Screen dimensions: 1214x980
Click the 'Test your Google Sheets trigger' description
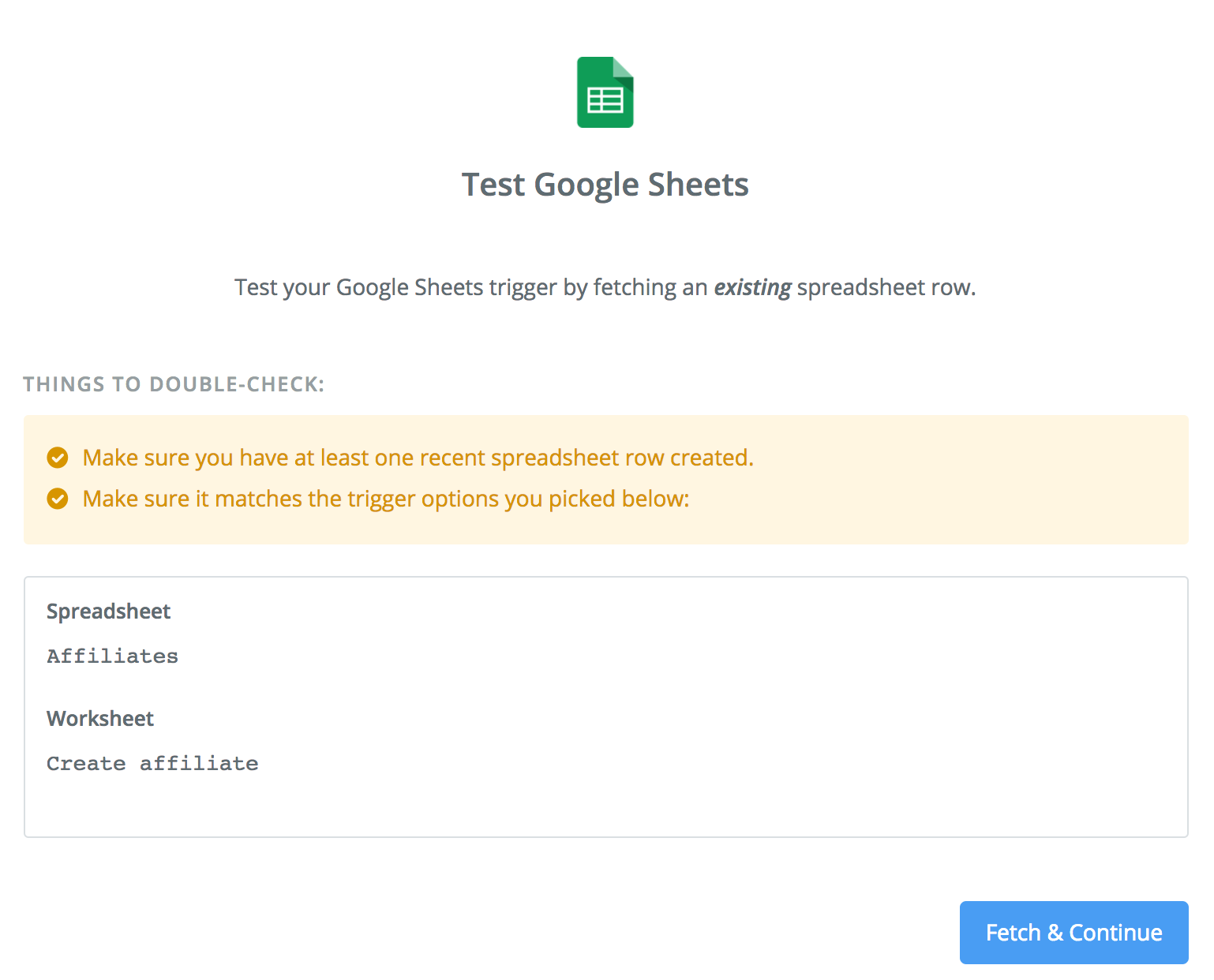click(x=605, y=287)
